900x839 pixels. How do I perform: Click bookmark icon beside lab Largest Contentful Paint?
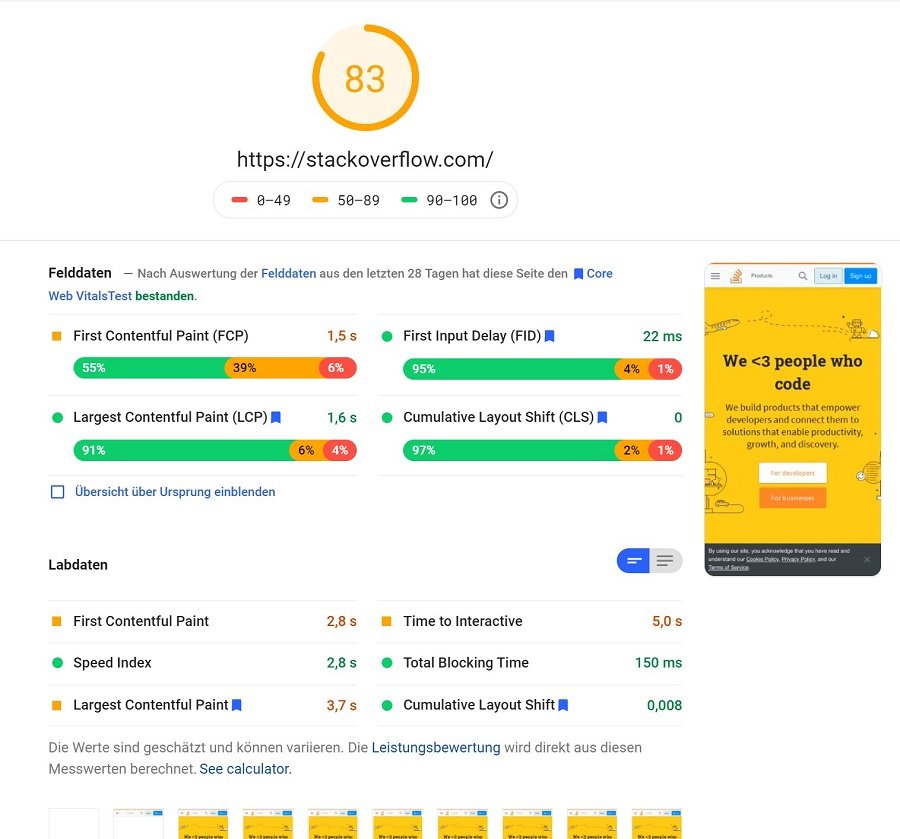tap(236, 705)
